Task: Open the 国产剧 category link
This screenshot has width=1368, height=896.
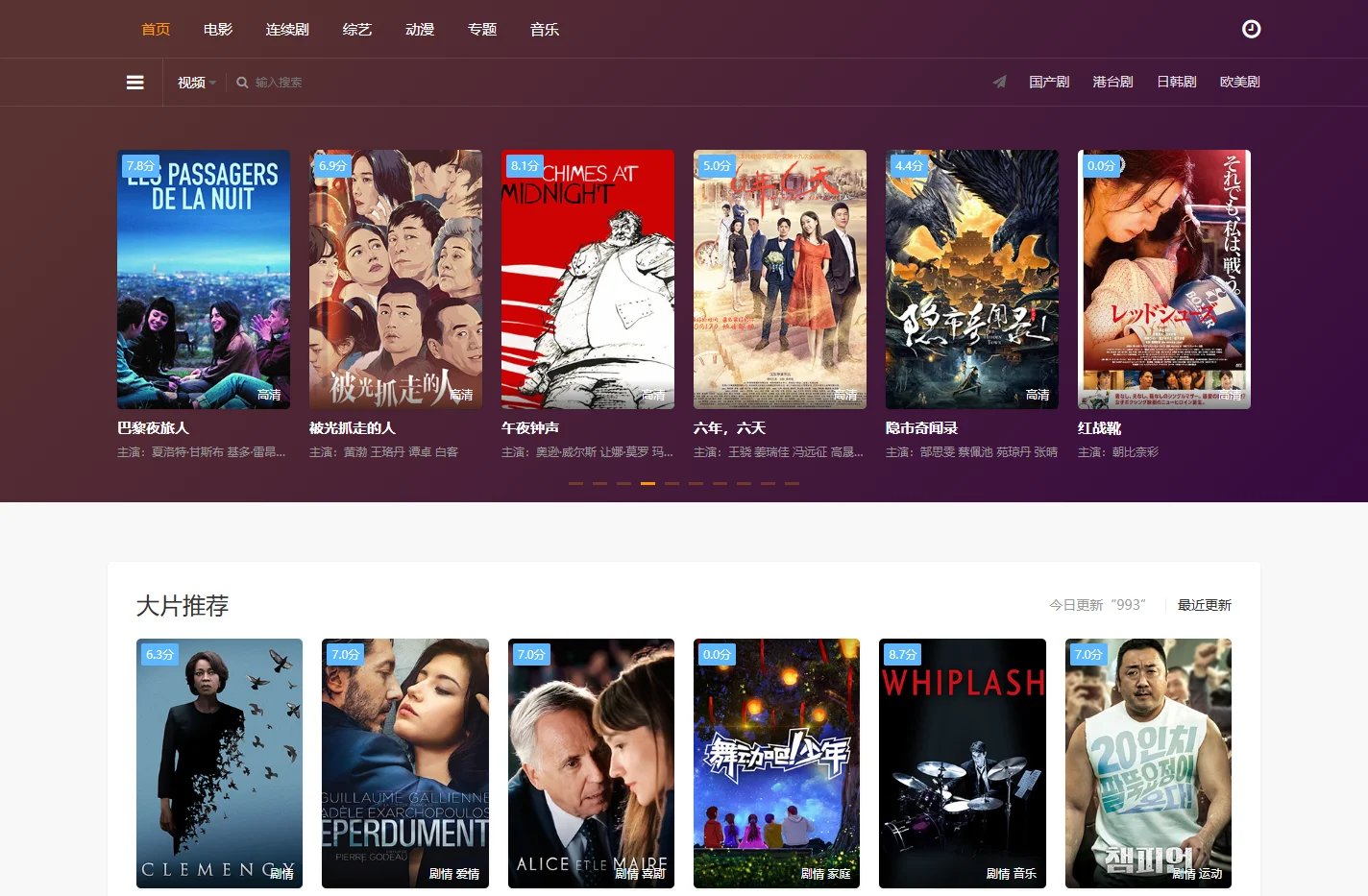Action: point(1049,82)
